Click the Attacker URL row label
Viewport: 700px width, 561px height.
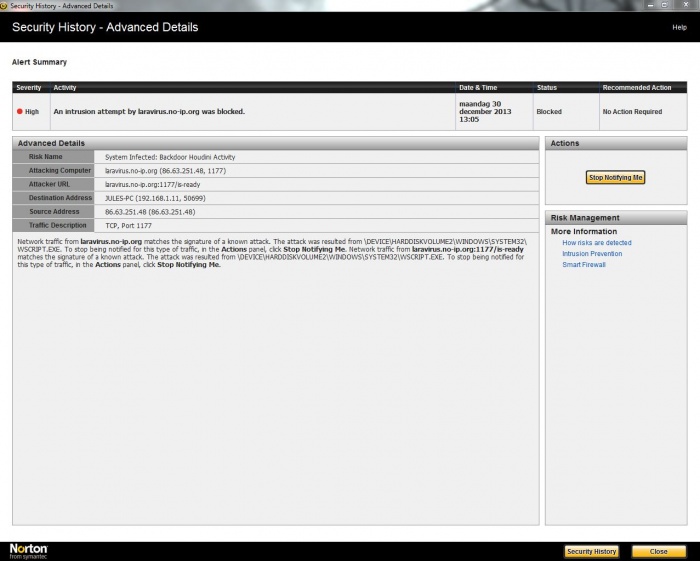click(x=53, y=184)
